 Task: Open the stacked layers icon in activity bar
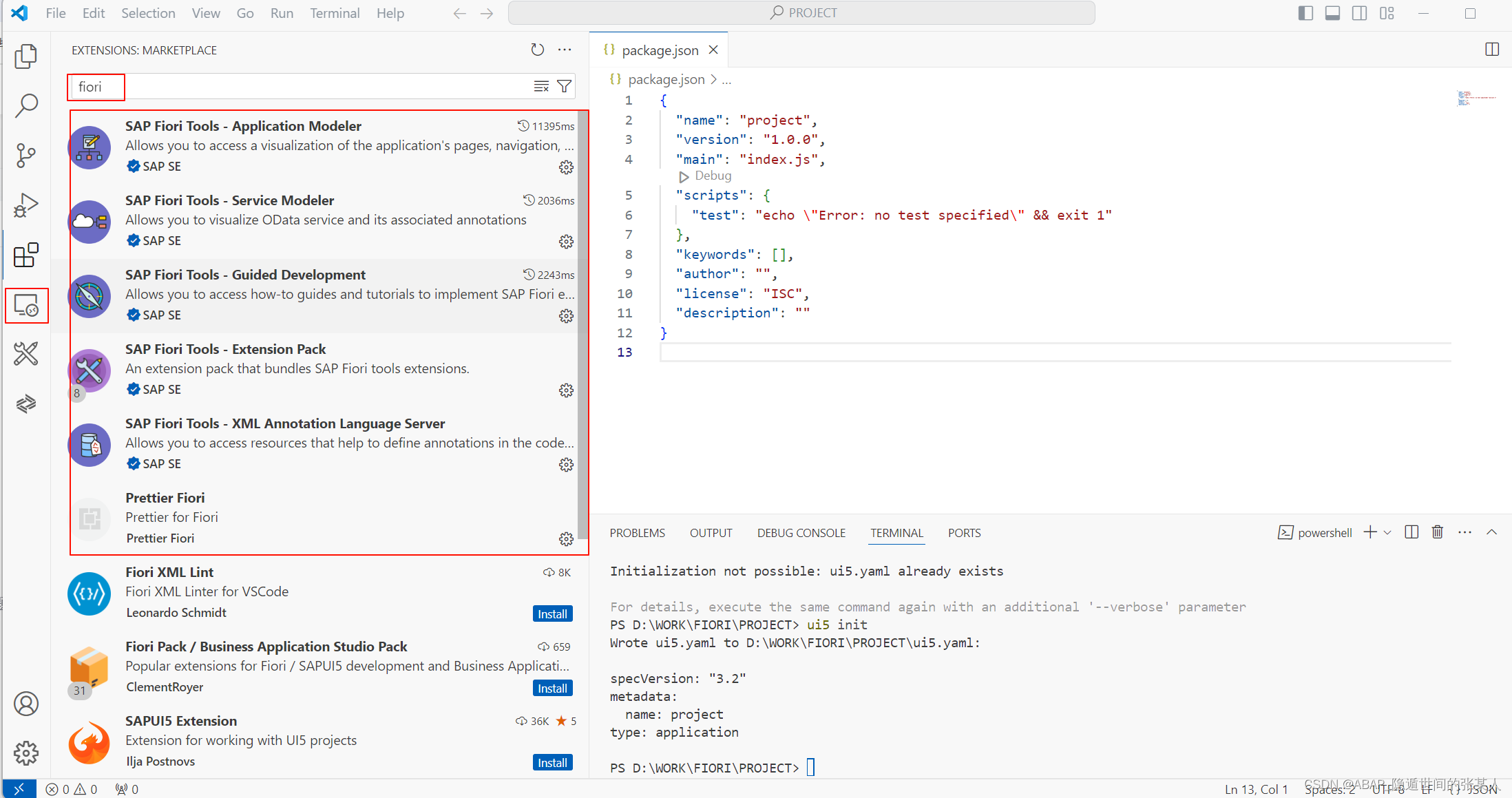26,403
